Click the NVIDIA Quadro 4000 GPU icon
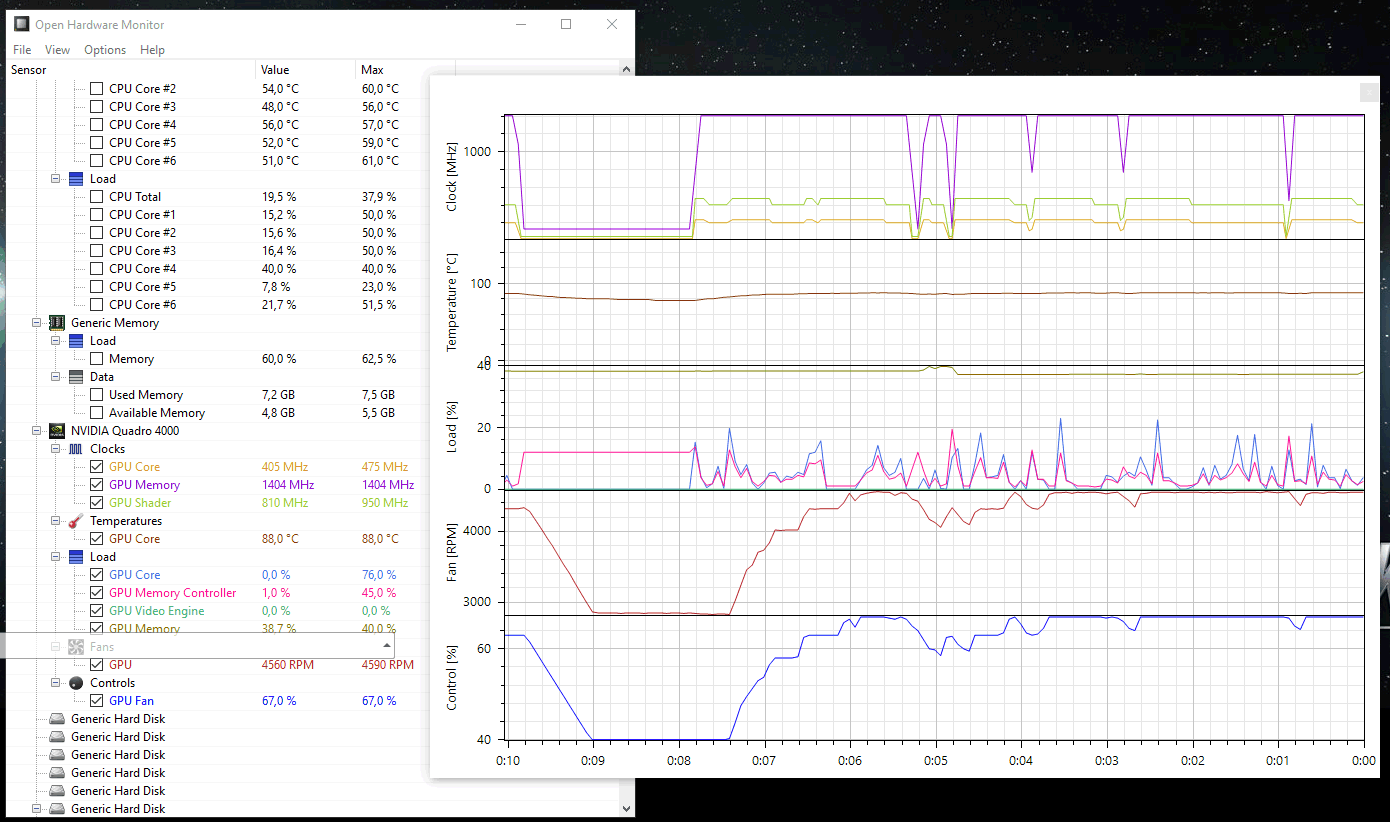This screenshot has height=822, width=1390. [58, 431]
